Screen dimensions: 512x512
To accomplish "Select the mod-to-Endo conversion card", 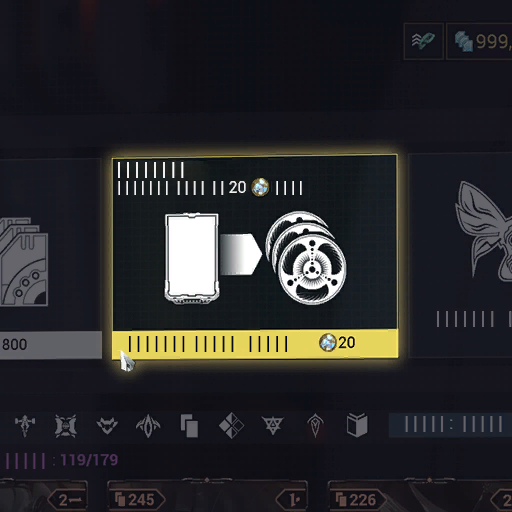I will coord(255,257).
